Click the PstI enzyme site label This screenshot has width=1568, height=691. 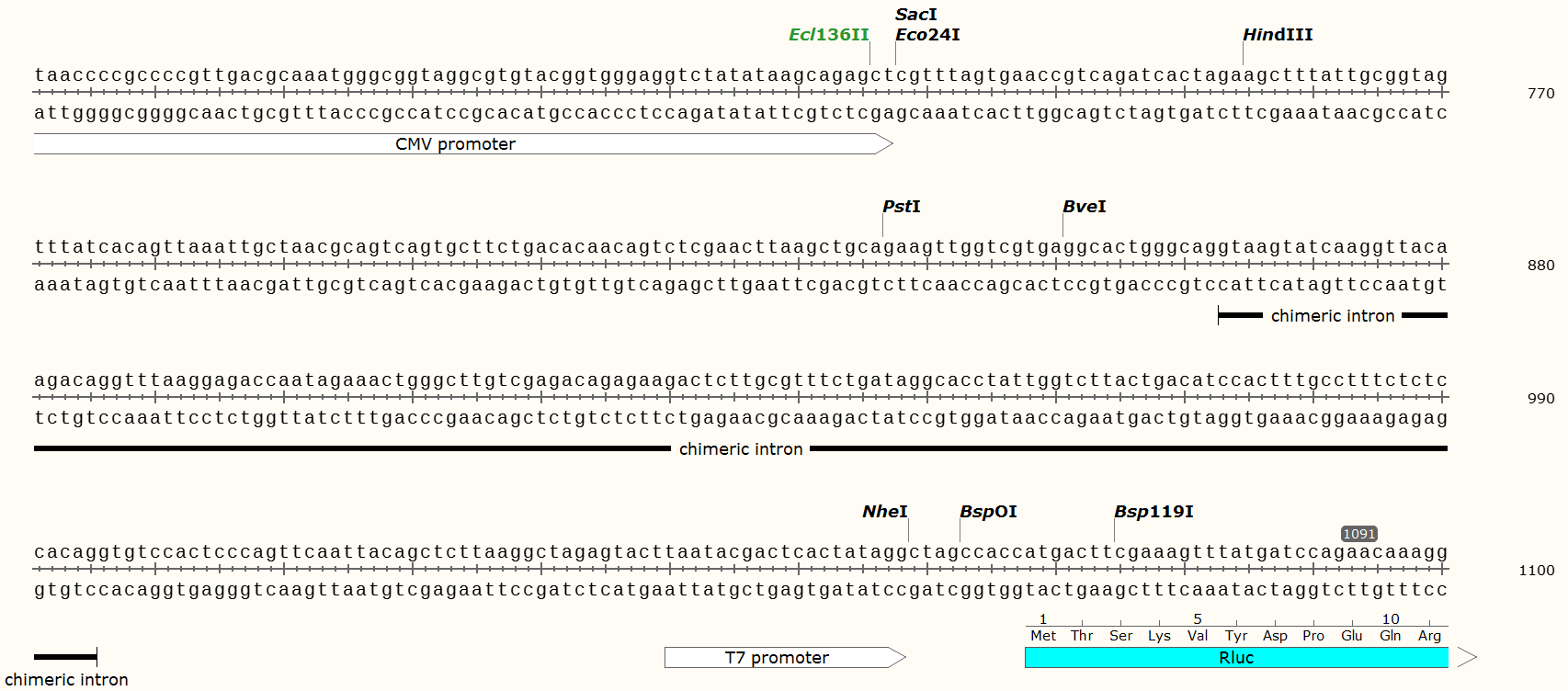click(901, 207)
